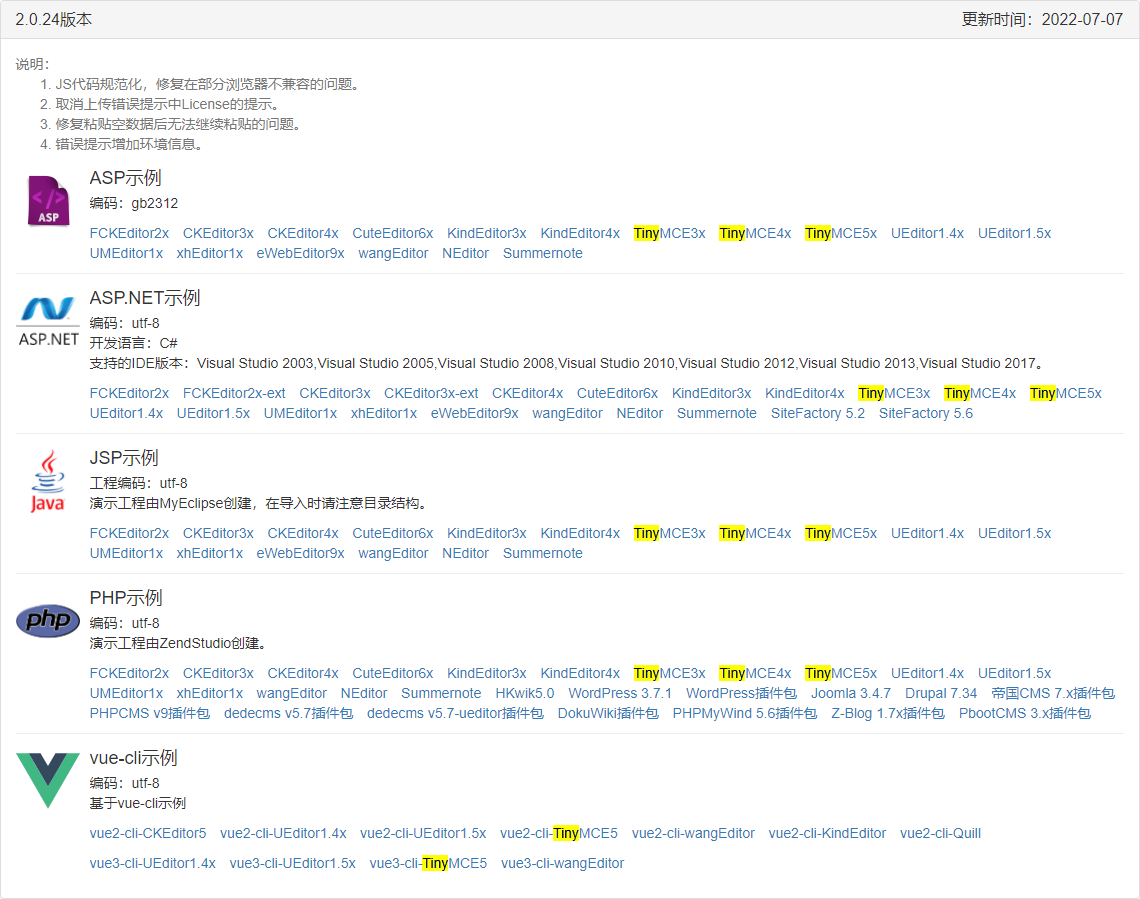Open PbootCMS 3.x插件包 link
Viewport: 1140px width, 899px height.
click(x=1024, y=714)
